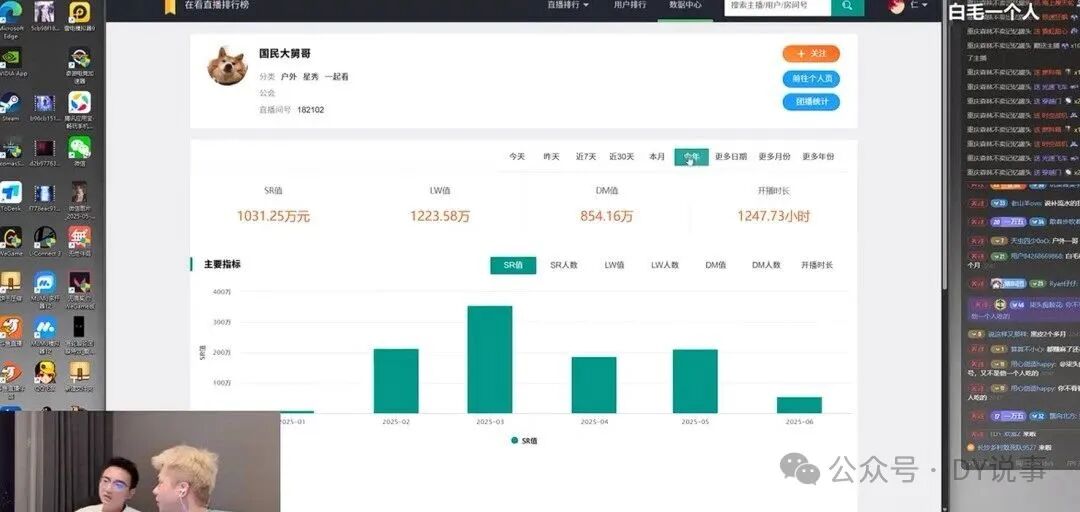Switch the chart to 开播时长 tab
The image size is (1080, 512).
(817, 265)
